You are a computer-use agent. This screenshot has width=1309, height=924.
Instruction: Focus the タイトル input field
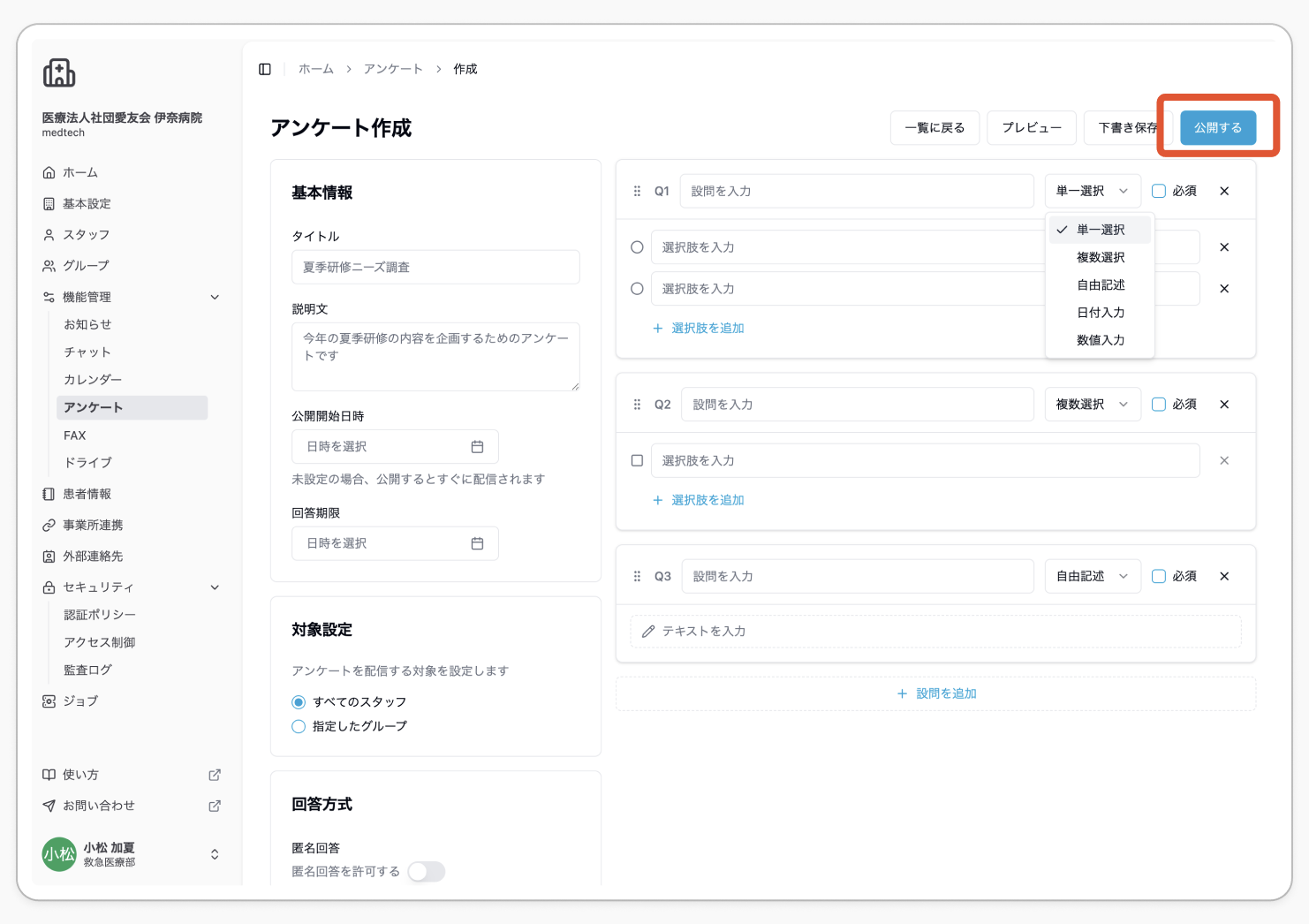tap(435, 267)
